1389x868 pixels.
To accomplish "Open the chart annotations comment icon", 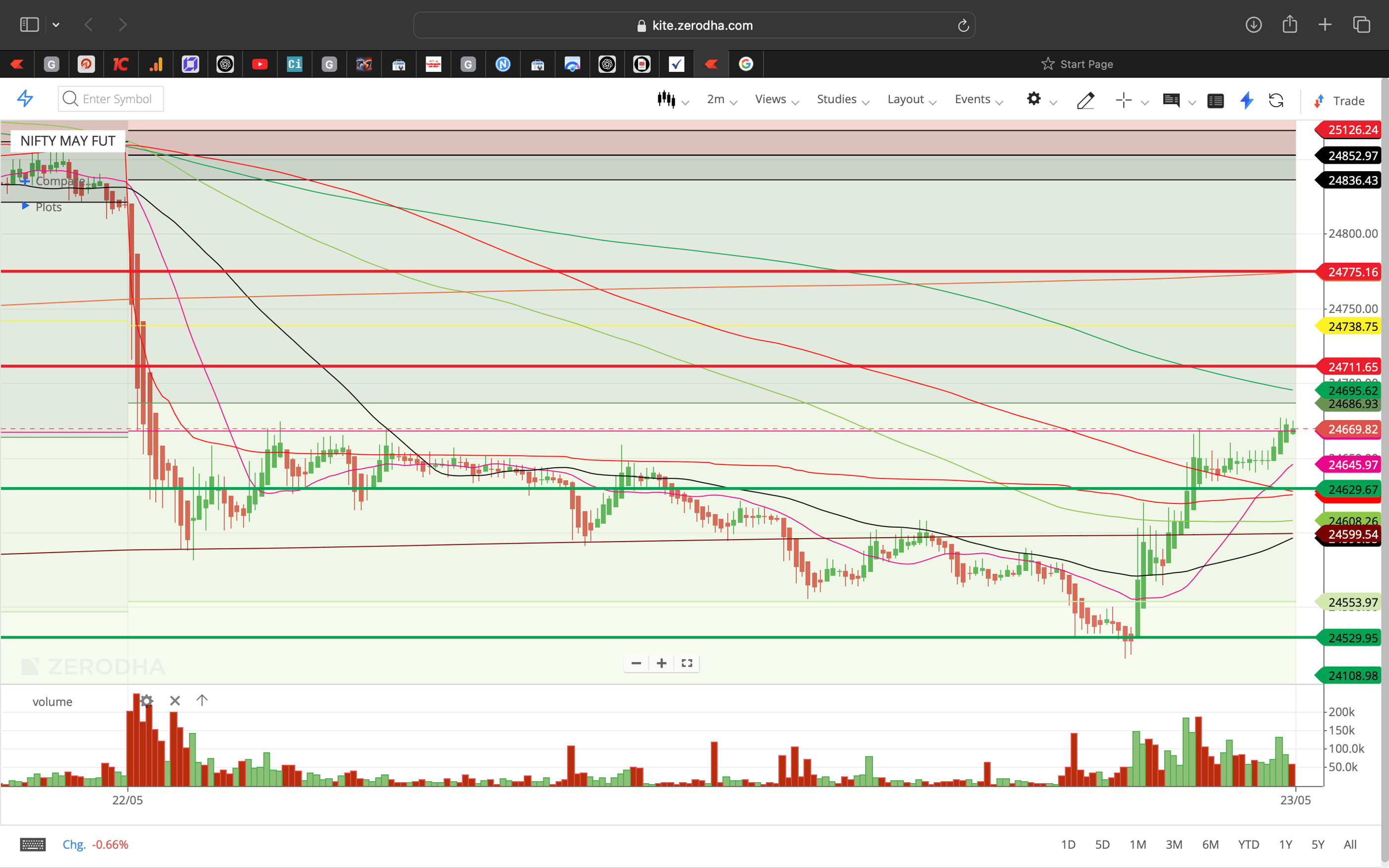I will click(x=1172, y=101).
